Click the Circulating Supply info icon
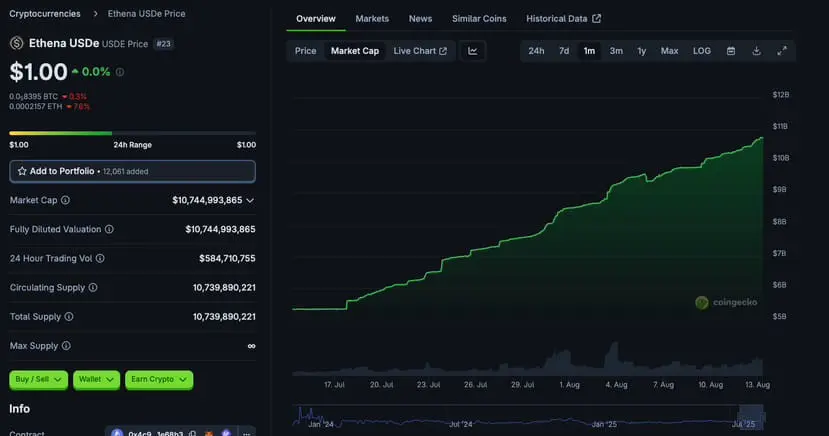Image resolution: width=829 pixels, height=436 pixels. [x=93, y=287]
